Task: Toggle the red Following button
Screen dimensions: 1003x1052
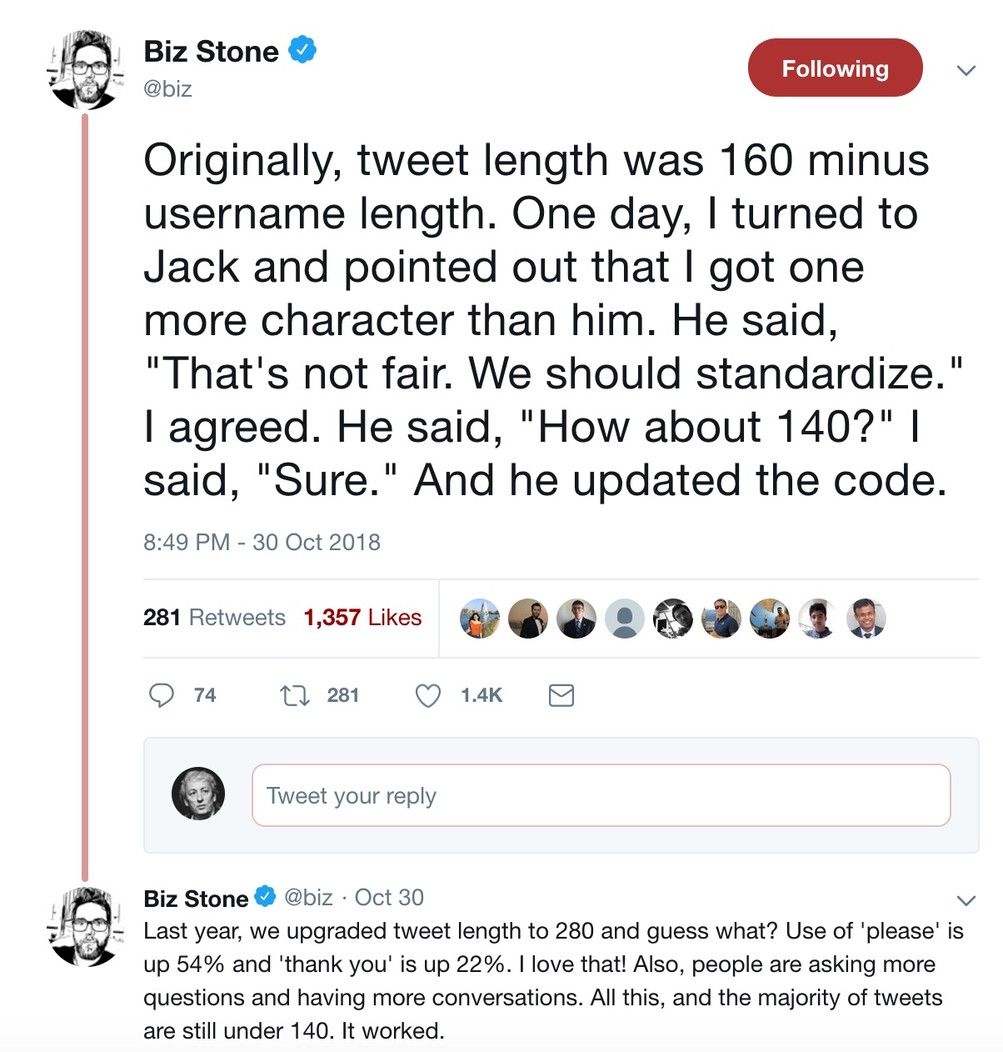Action: click(x=834, y=69)
